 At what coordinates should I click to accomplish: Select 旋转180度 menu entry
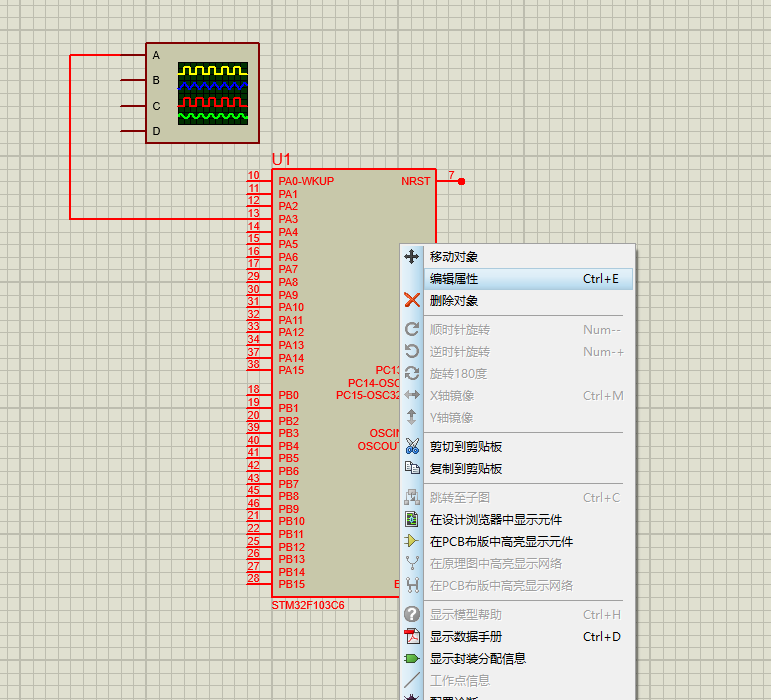coord(458,374)
